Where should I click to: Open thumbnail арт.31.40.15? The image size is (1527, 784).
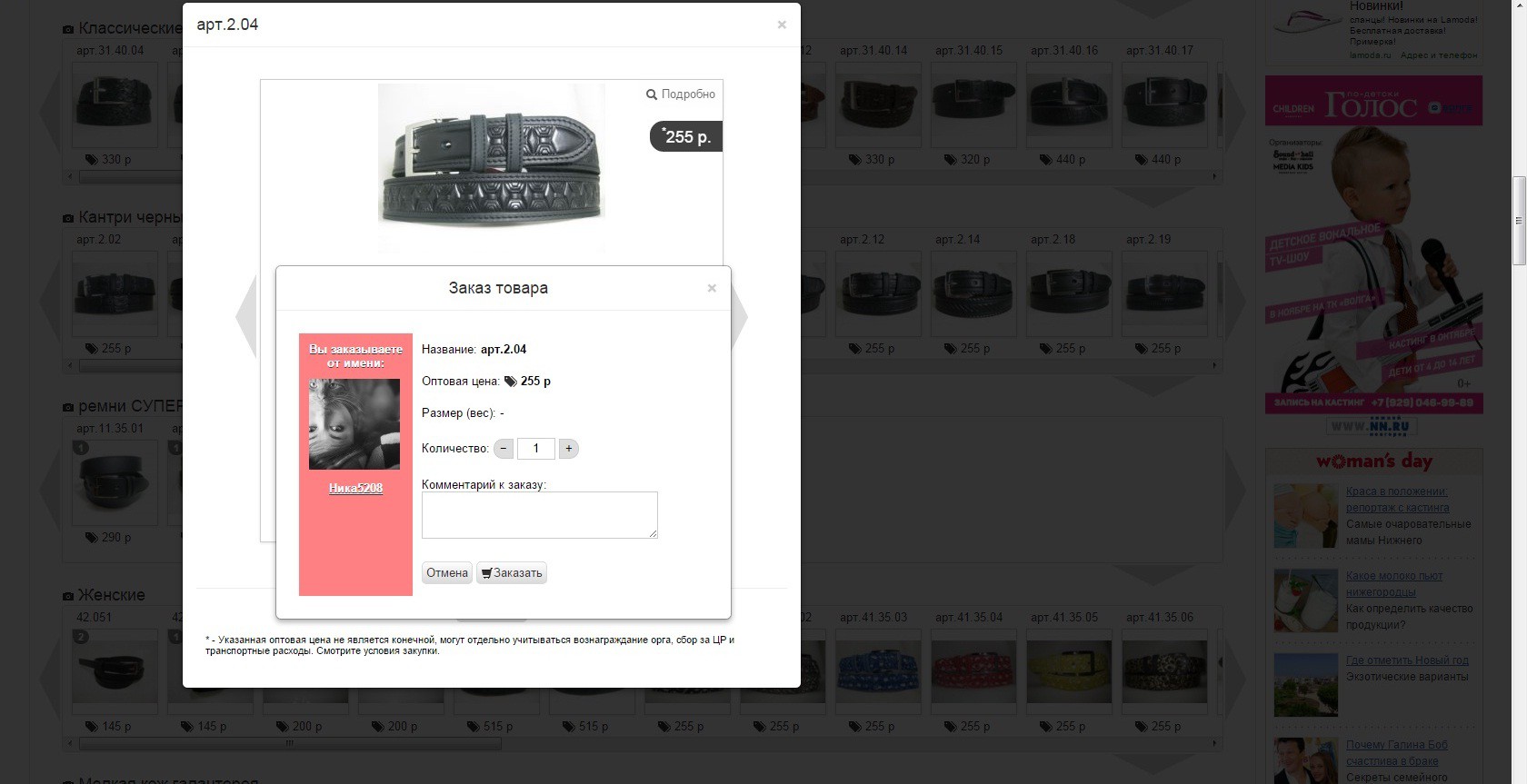click(973, 106)
